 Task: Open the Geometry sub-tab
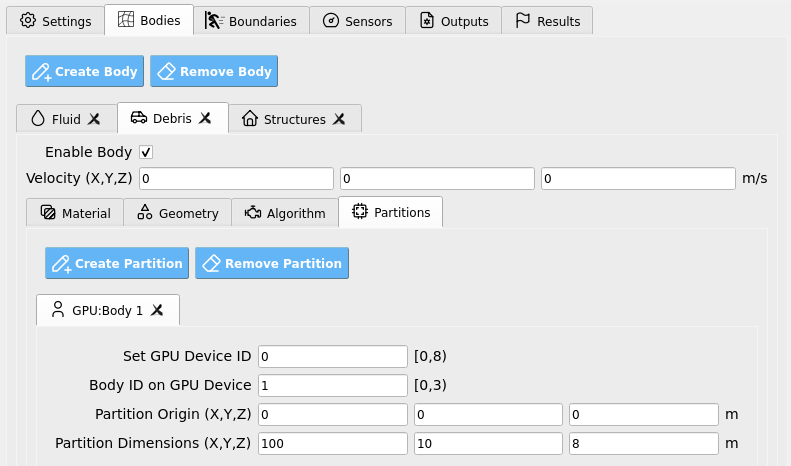[178, 213]
